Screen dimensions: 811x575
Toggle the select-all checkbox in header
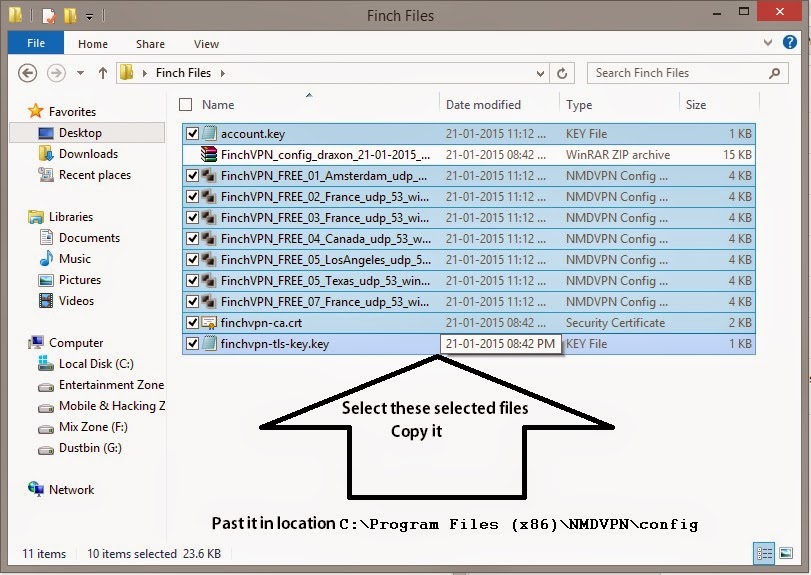click(x=185, y=104)
